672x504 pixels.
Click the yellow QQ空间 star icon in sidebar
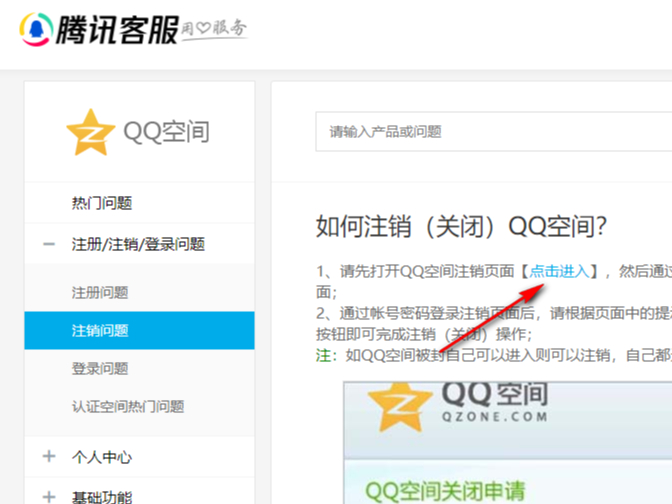pos(91,132)
